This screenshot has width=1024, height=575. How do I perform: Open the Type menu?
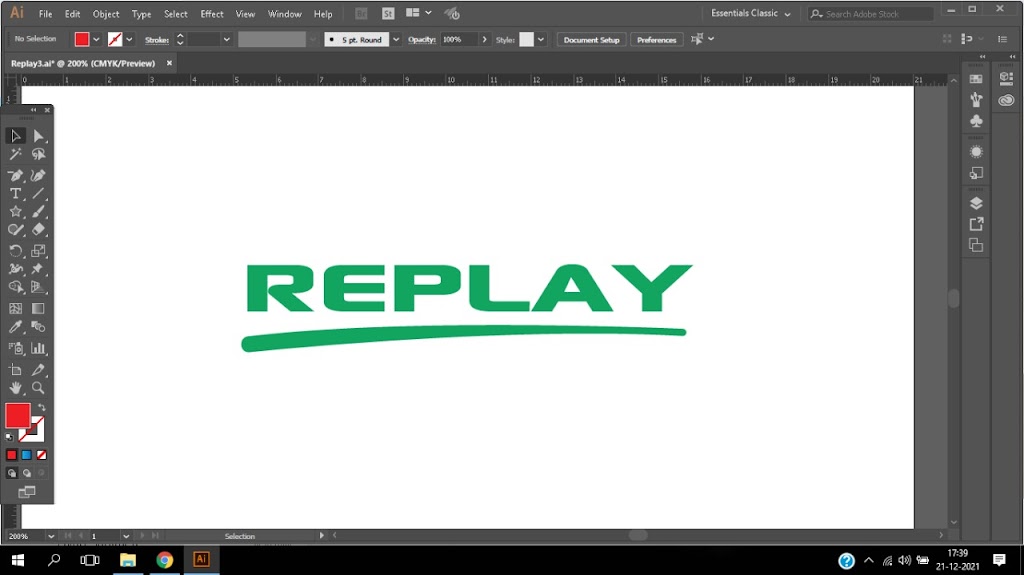tap(141, 14)
